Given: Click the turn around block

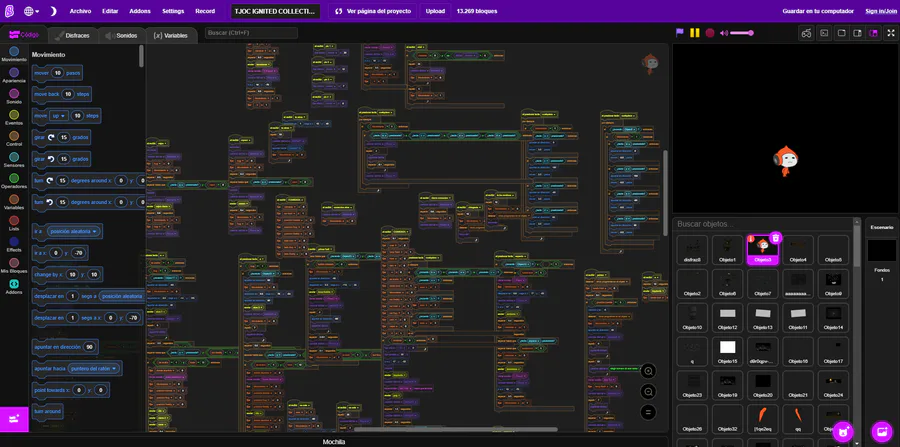Looking at the screenshot, I should (47, 411).
